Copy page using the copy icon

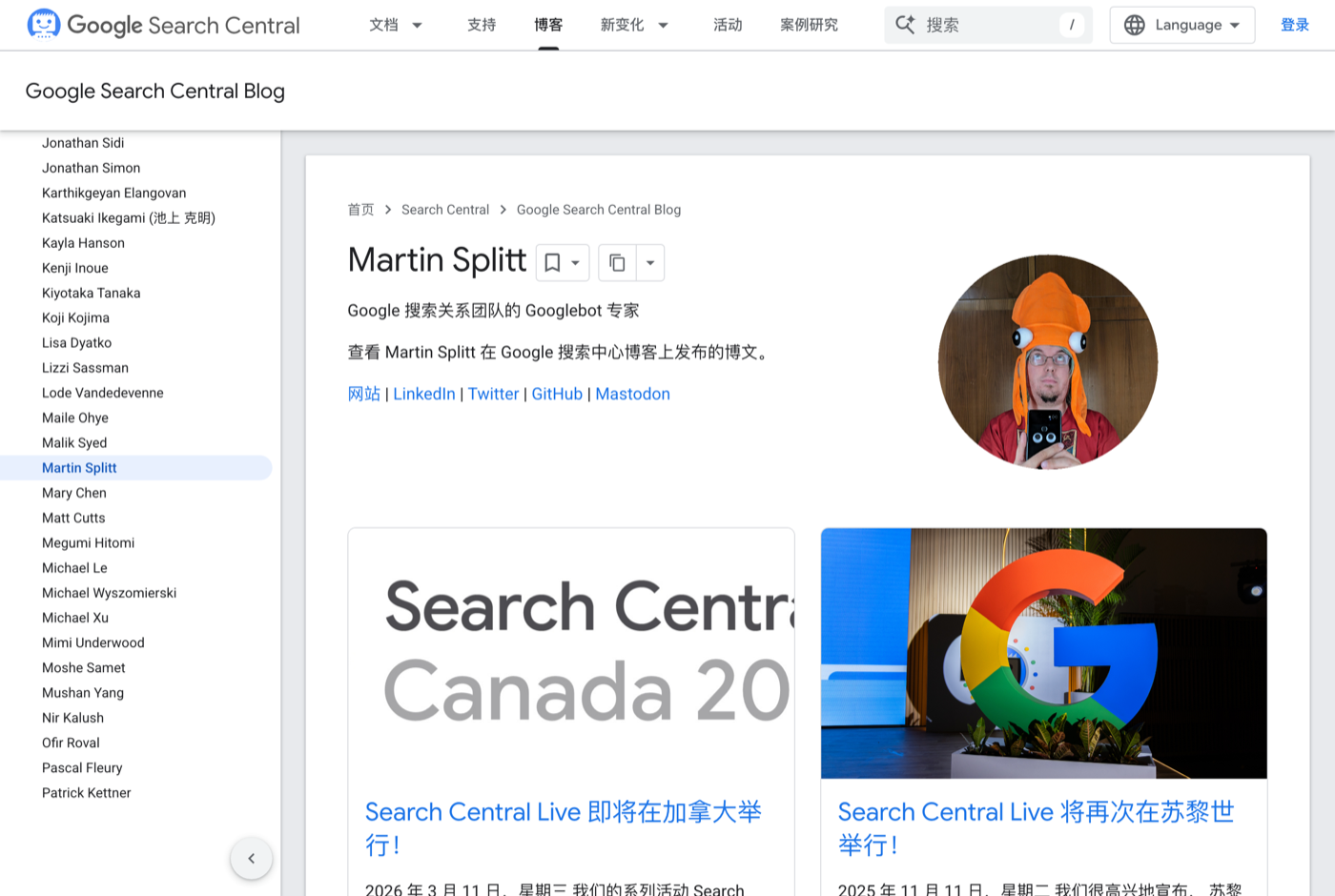click(x=617, y=262)
